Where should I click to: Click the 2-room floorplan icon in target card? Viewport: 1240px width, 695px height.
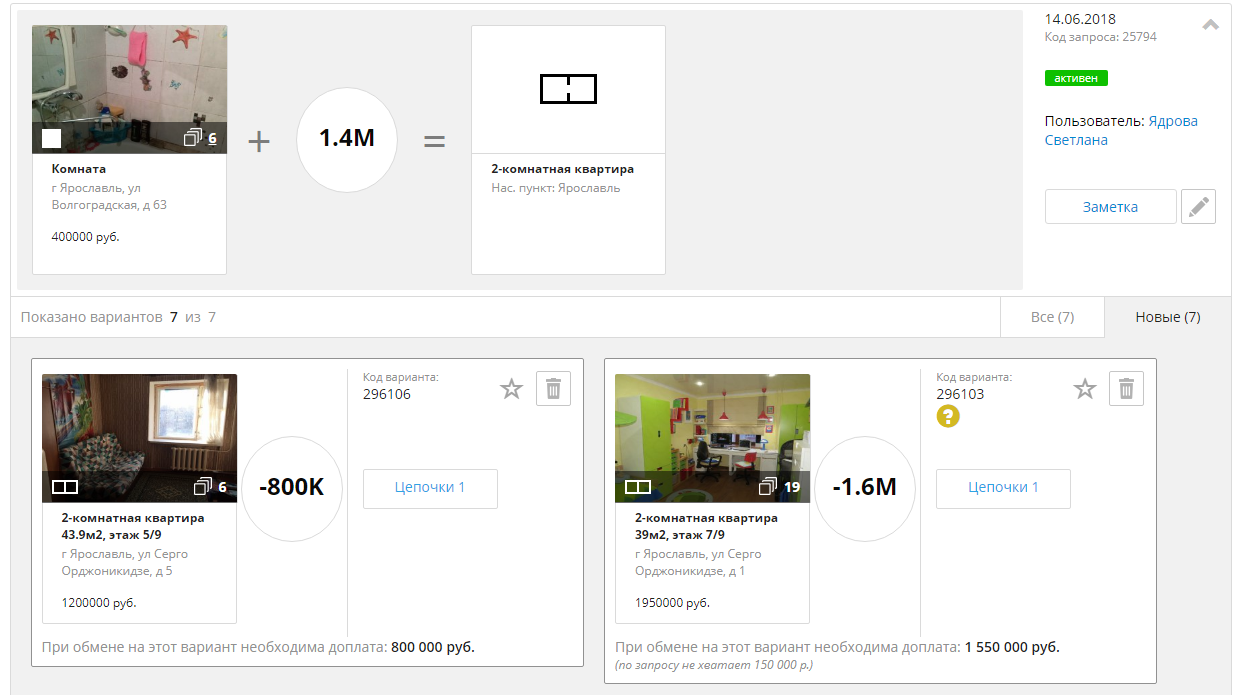click(x=568, y=89)
